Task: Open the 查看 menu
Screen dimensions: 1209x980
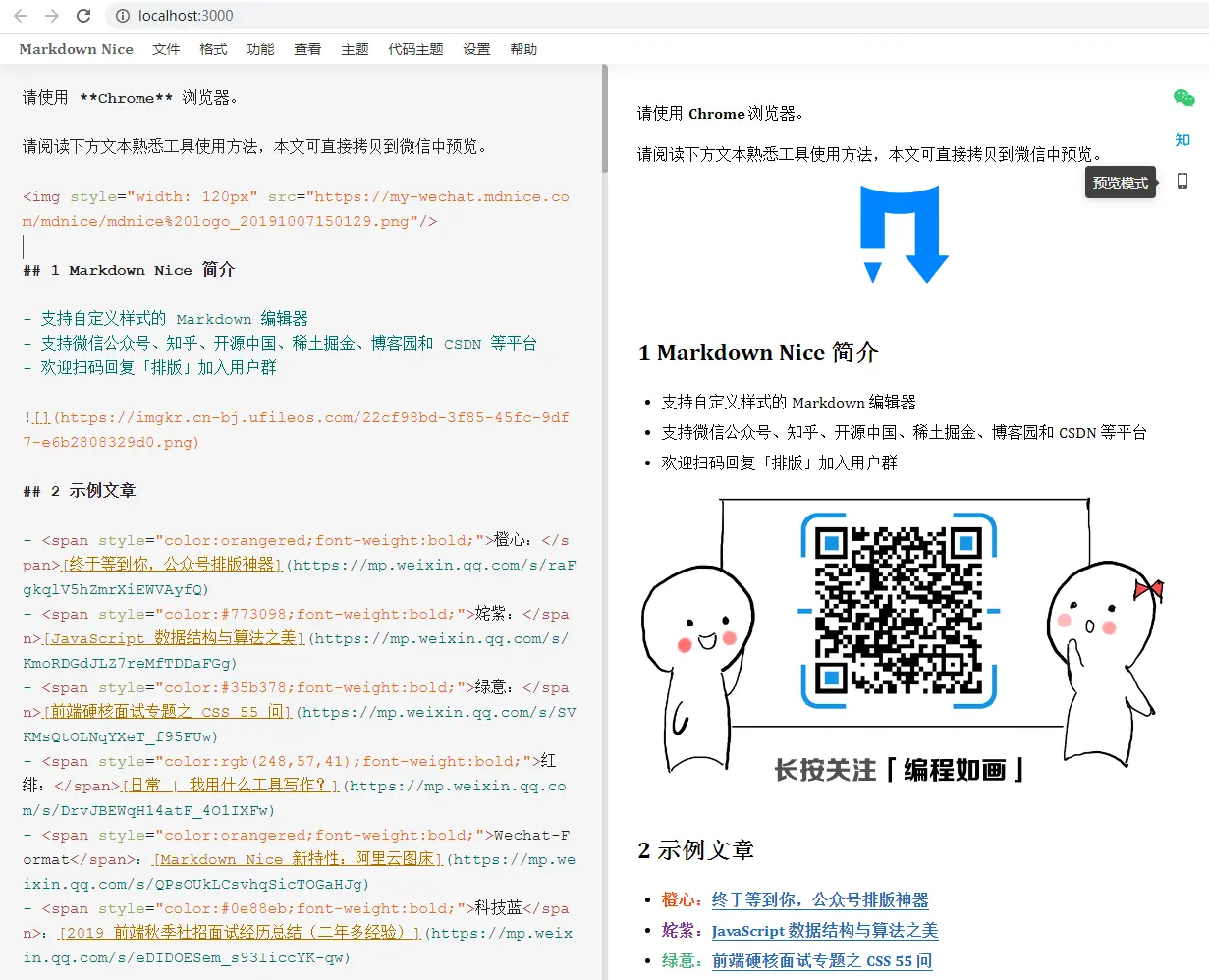Action: pyautogui.click(x=307, y=49)
